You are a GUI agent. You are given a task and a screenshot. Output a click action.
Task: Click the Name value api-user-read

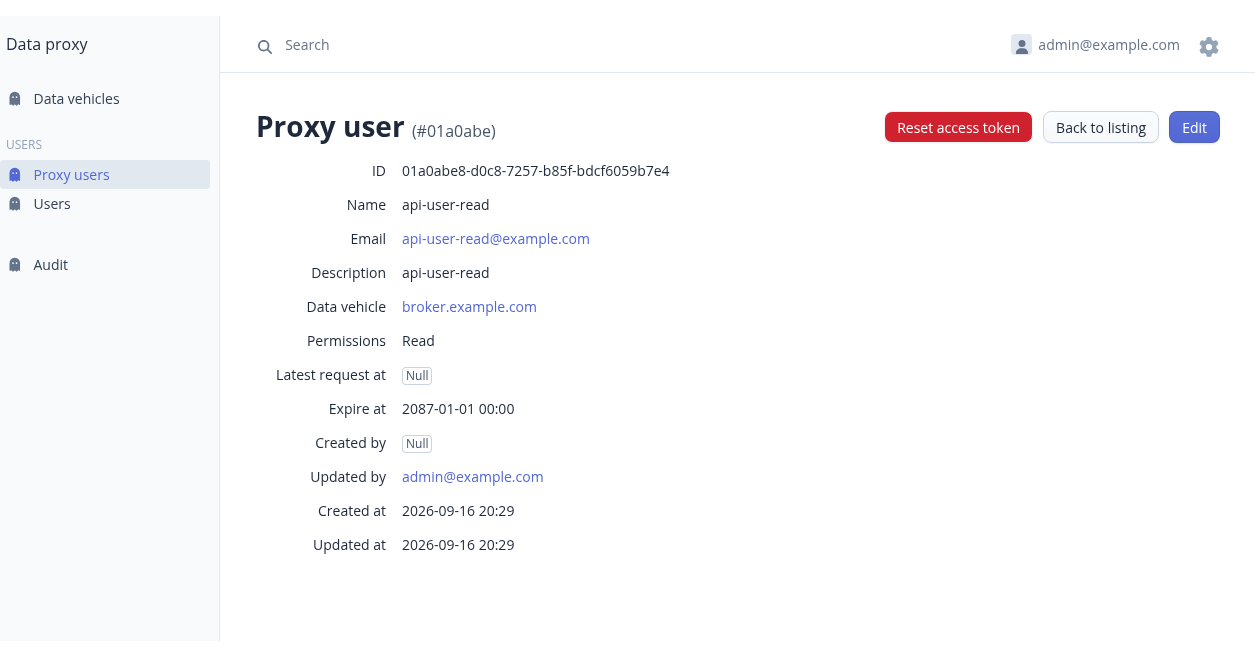(x=446, y=205)
